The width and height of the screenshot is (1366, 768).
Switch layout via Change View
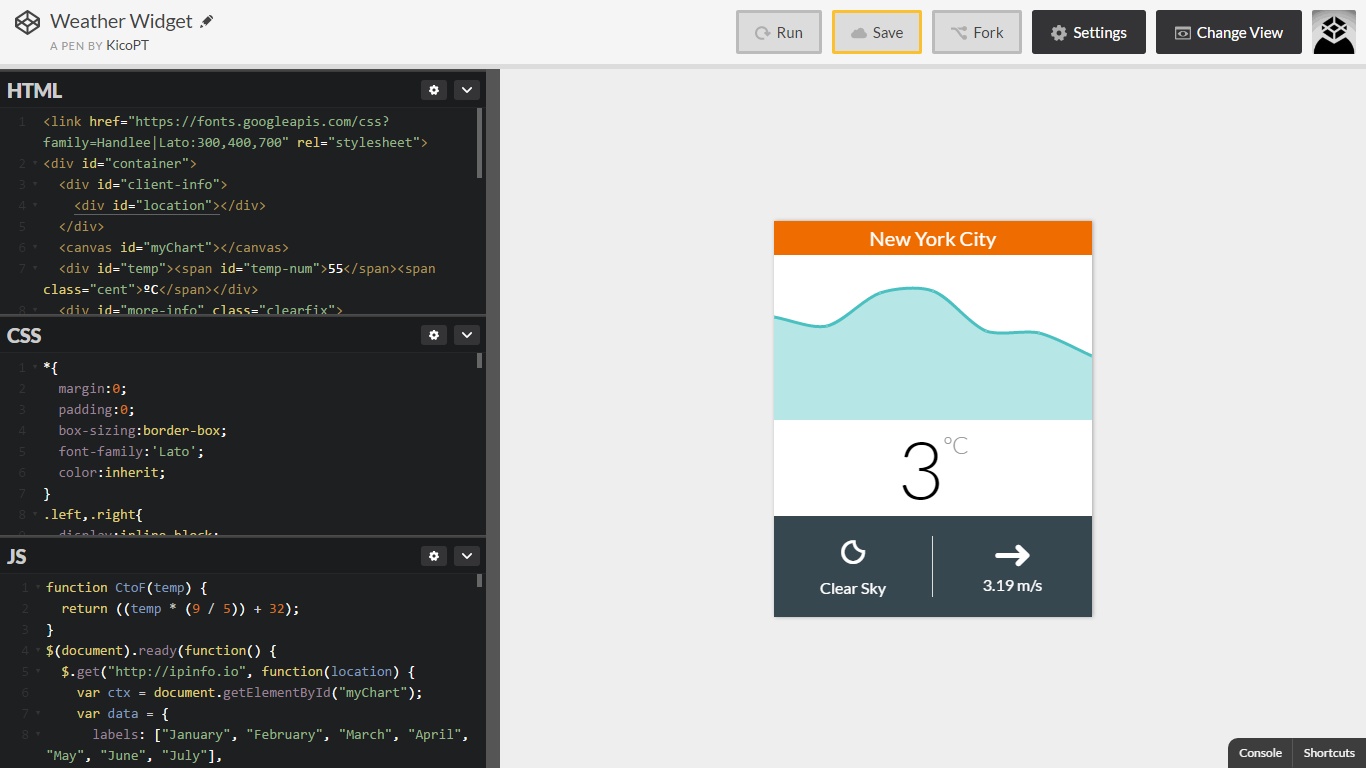click(1228, 31)
